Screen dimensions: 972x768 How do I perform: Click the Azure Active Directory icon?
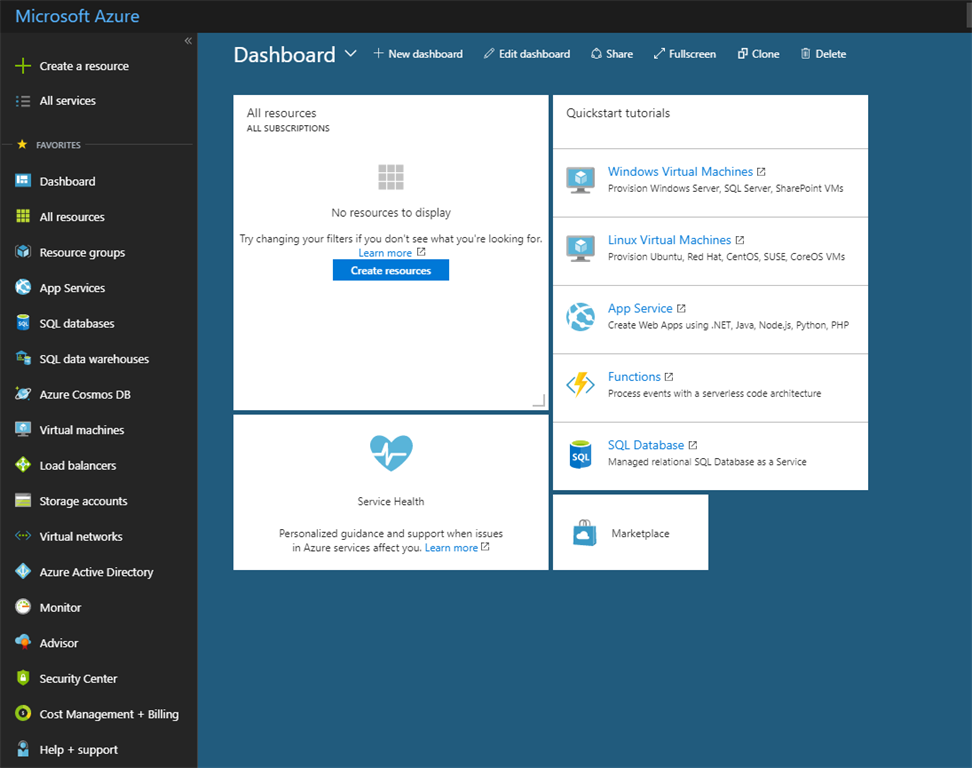coord(23,571)
